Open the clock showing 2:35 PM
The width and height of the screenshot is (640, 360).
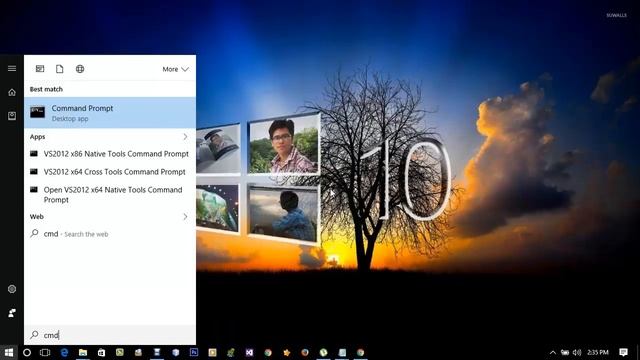click(598, 352)
